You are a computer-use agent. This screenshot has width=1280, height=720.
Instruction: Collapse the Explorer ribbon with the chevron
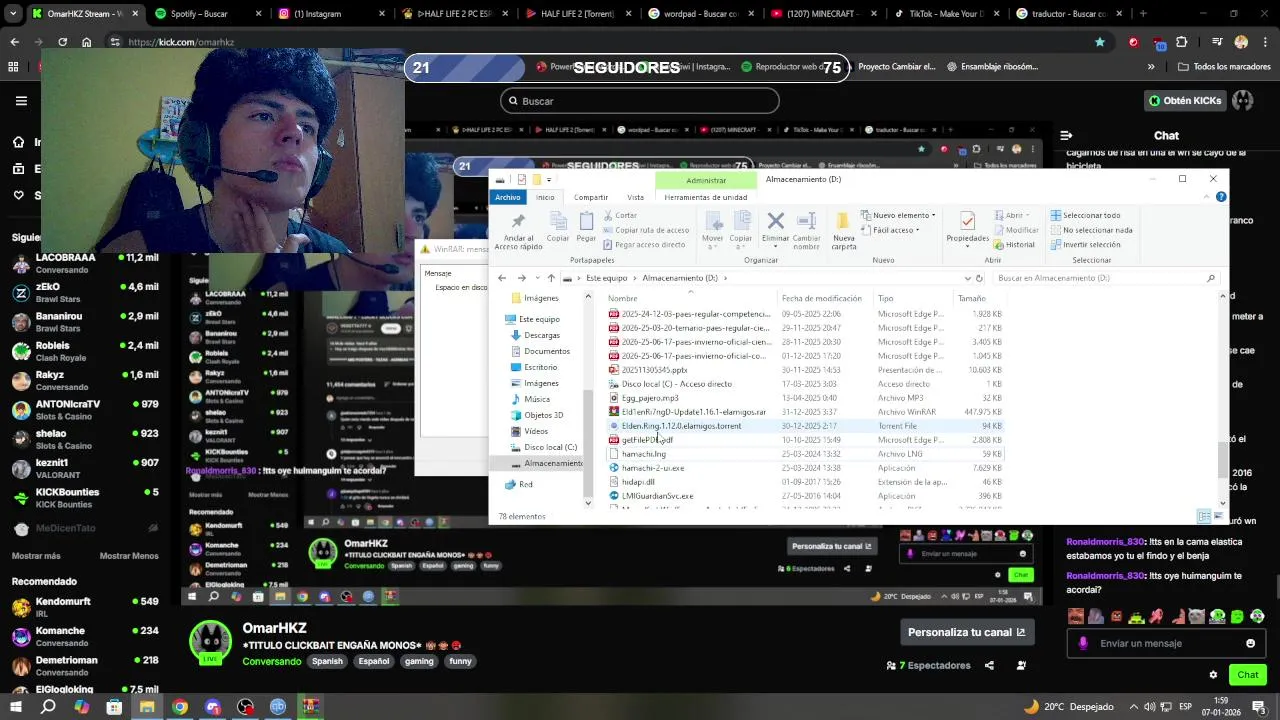pos(1208,197)
